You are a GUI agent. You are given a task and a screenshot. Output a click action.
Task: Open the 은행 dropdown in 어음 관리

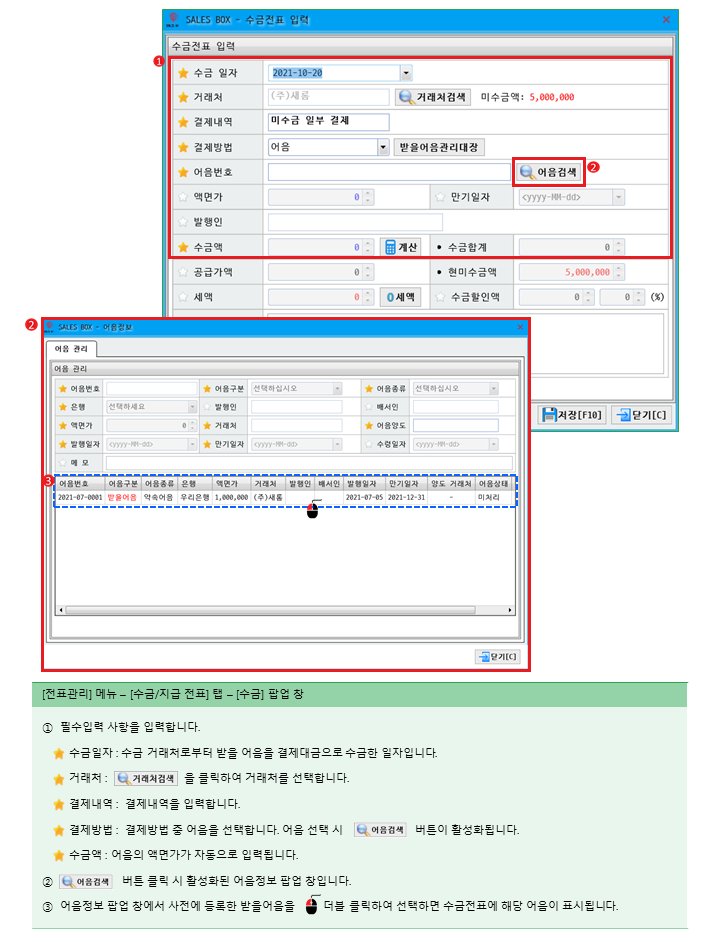click(192, 407)
